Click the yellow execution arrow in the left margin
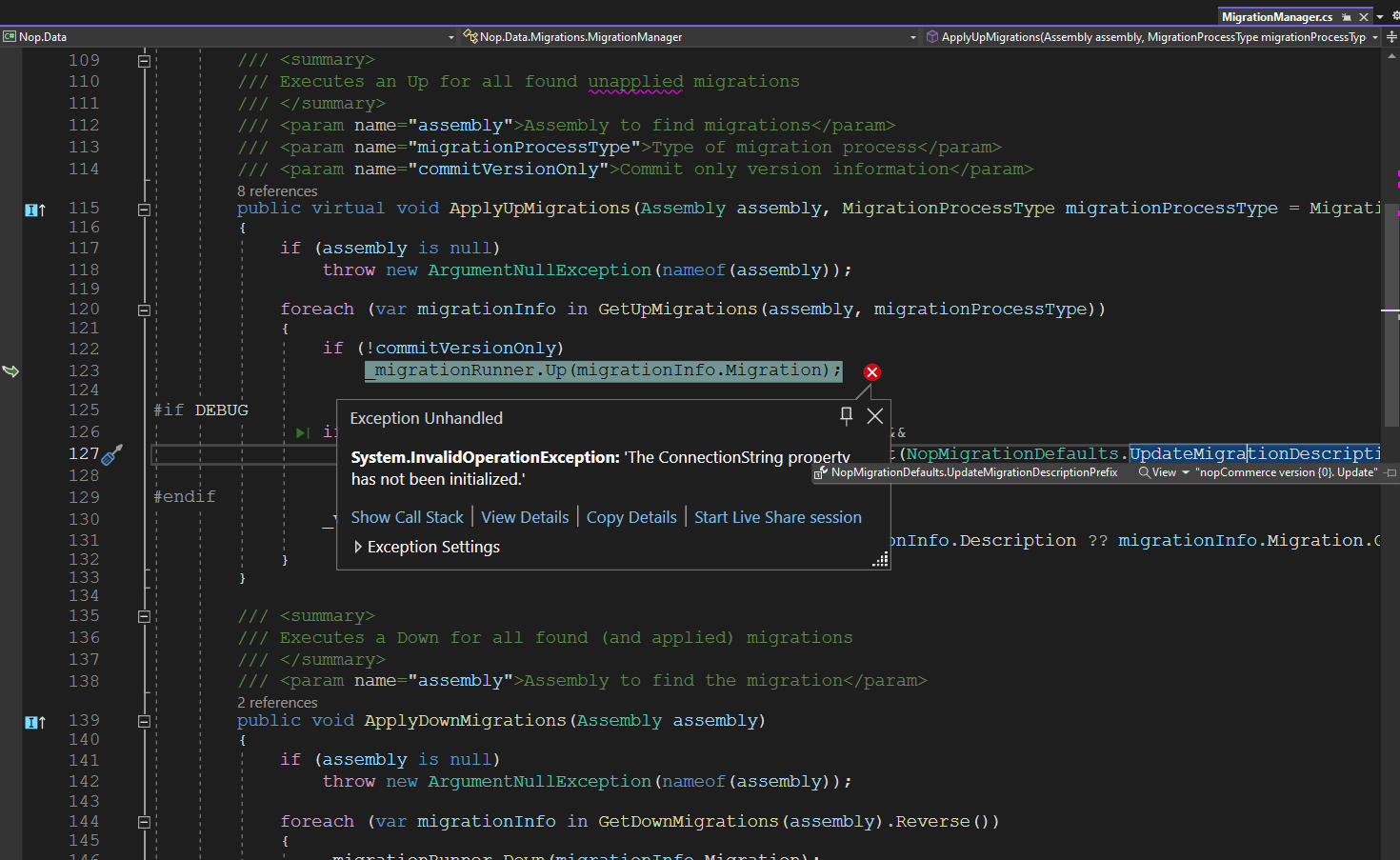The image size is (1400, 860). [x=11, y=370]
